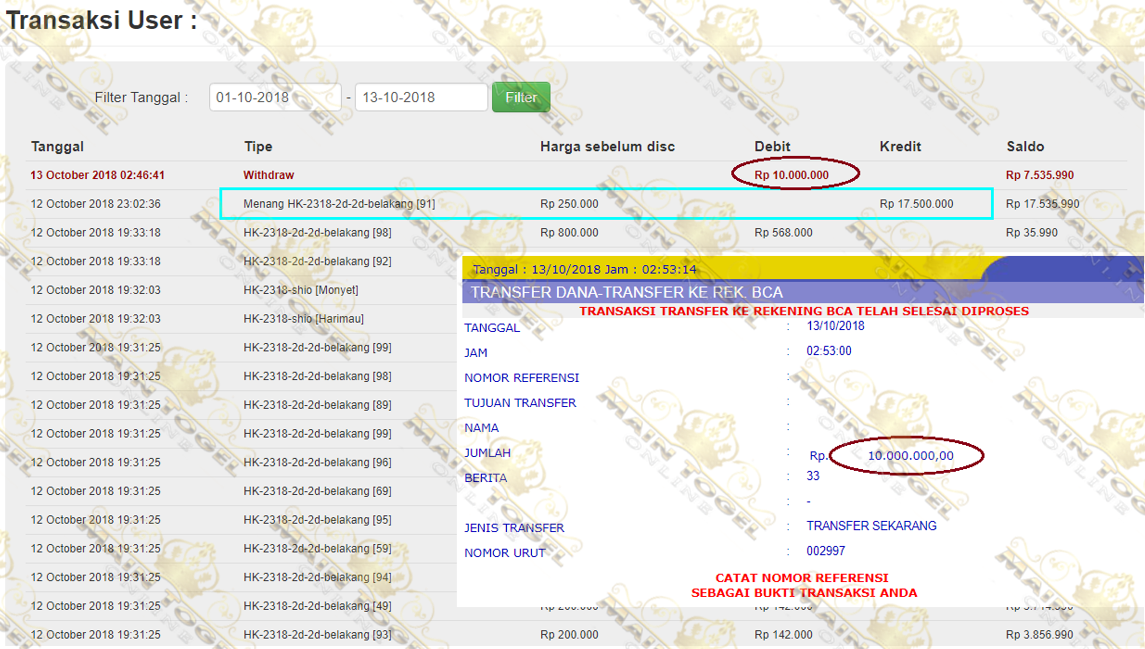The width and height of the screenshot is (1145, 649).
Task: Click the TRANSFER DANA-TRANSFER KE REK. BCA header
Action: 627,293
